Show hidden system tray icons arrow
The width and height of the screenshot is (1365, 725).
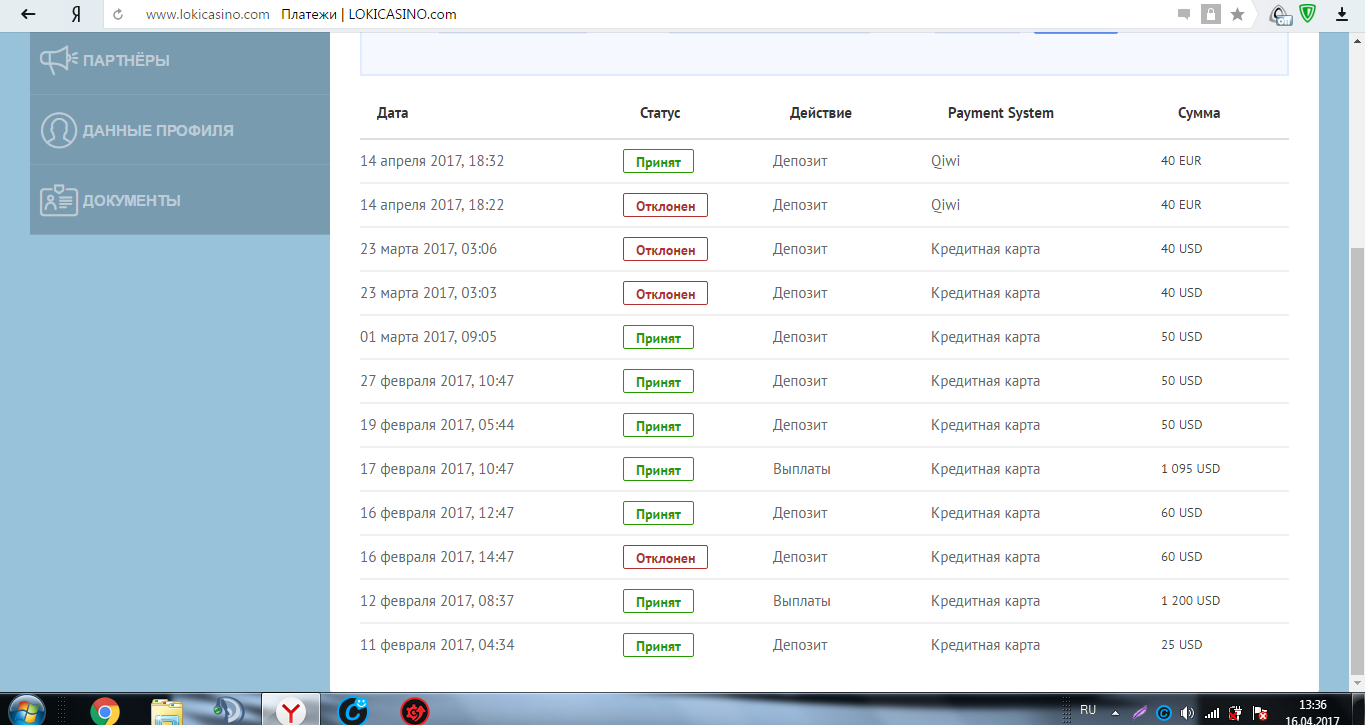pyautogui.click(x=1115, y=712)
